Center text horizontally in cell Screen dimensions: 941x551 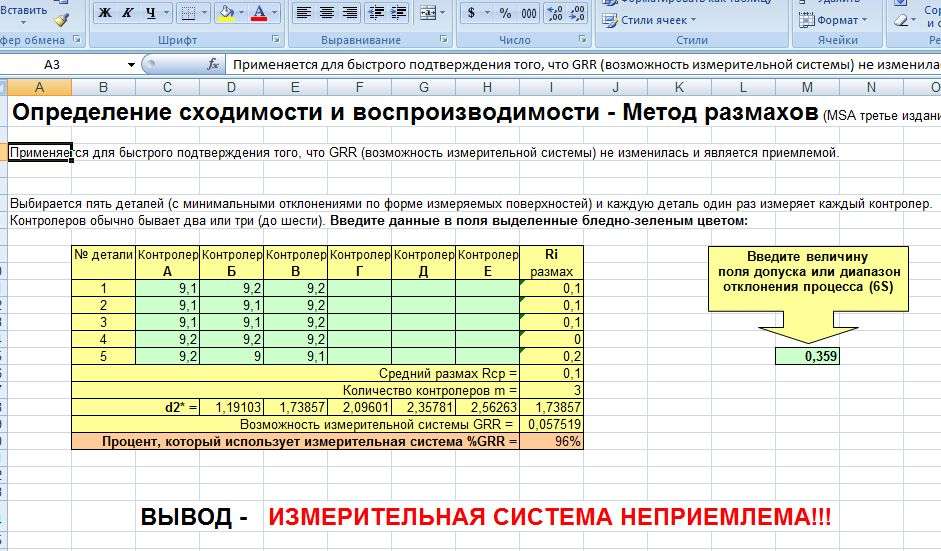(x=327, y=13)
